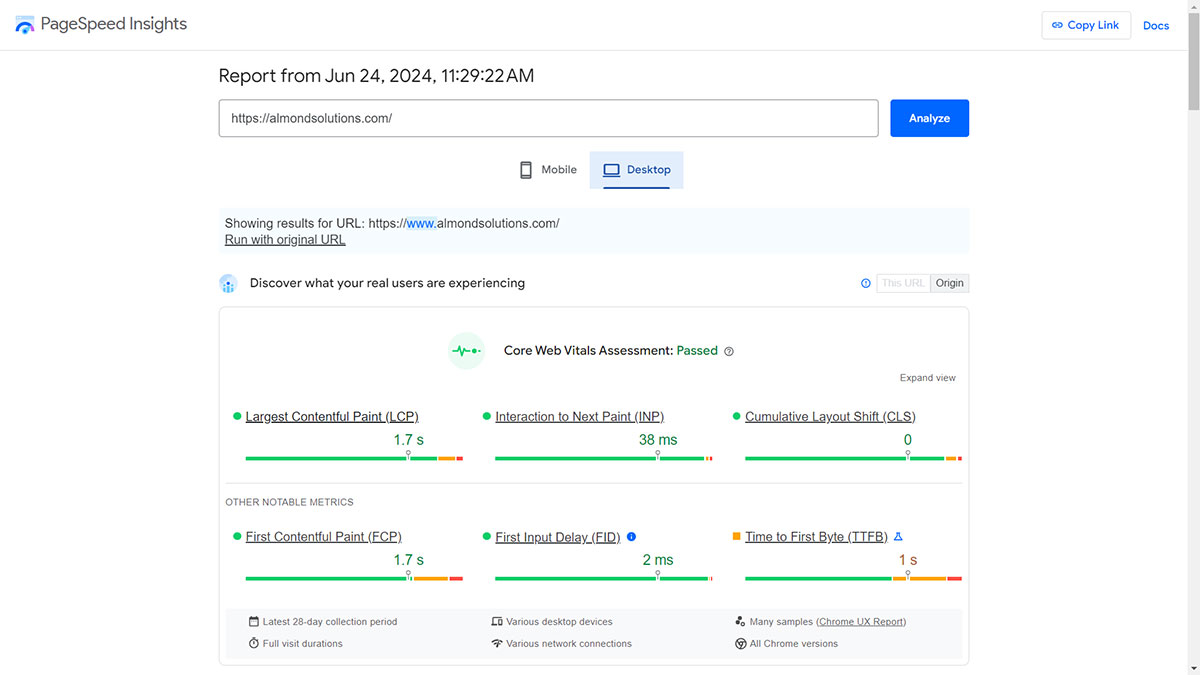Open Largest Contentful Paint (LCP) link
The image size is (1200, 675).
(x=332, y=417)
